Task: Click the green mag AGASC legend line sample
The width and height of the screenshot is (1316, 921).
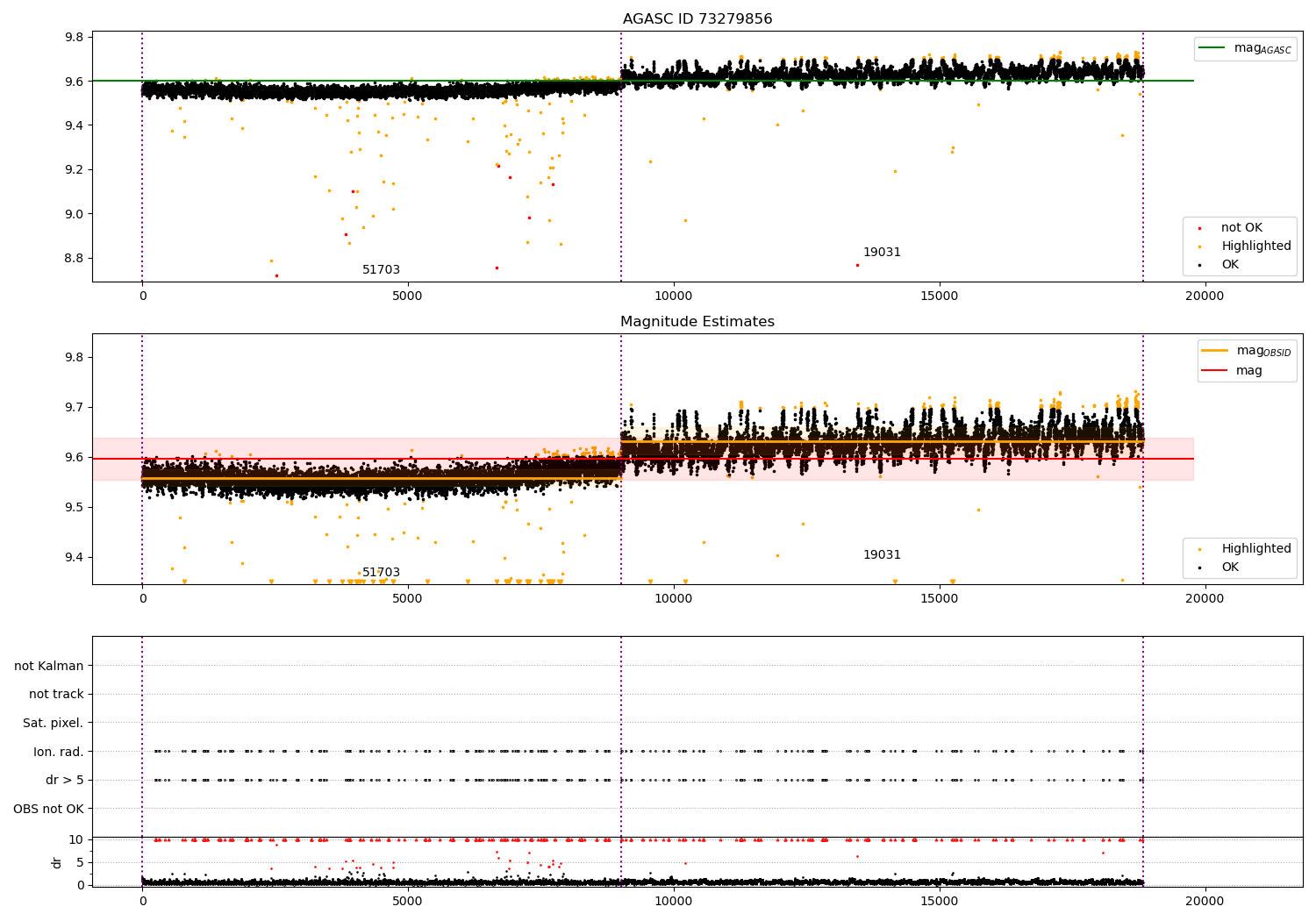Action: pyautogui.click(x=1212, y=48)
